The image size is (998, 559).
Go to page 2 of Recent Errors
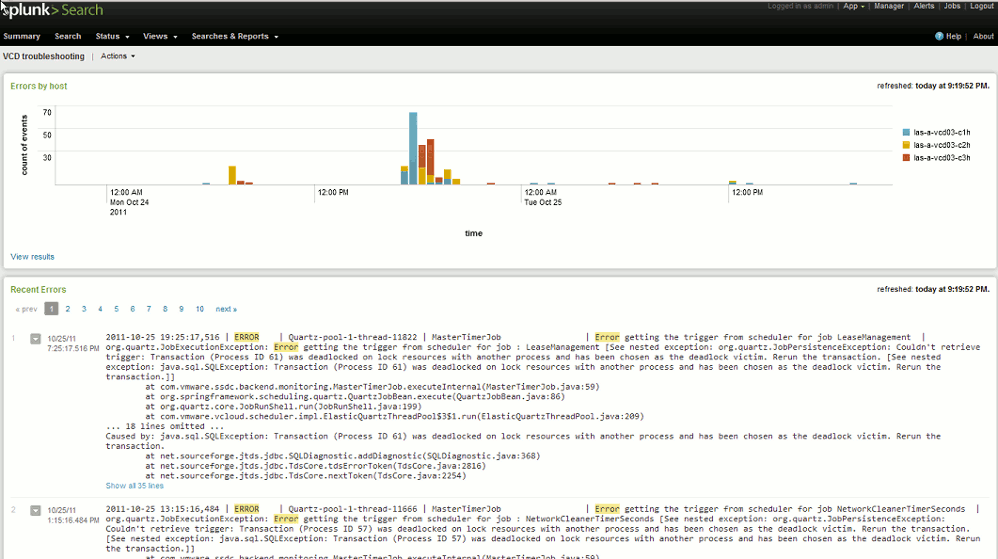point(68,309)
